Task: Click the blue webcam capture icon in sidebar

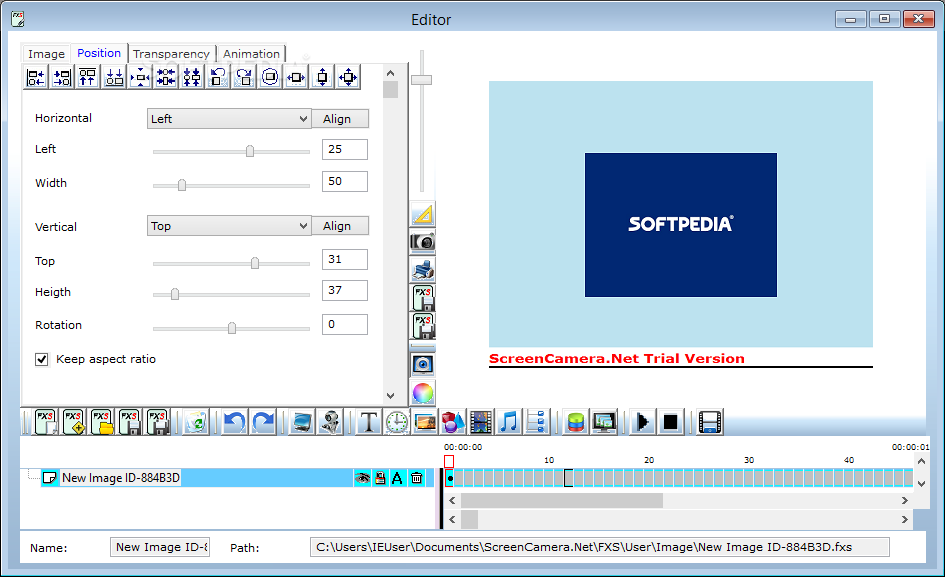Action: [422, 364]
